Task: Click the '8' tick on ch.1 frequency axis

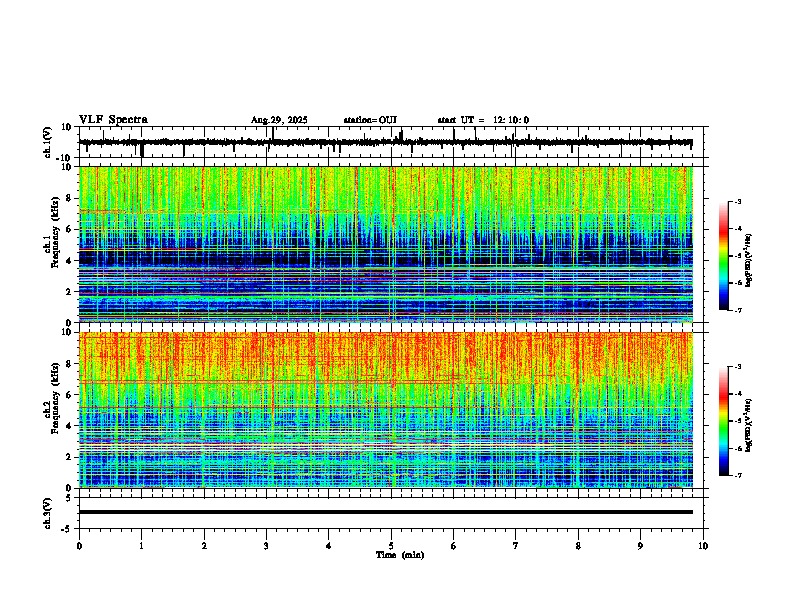Action: point(70,198)
